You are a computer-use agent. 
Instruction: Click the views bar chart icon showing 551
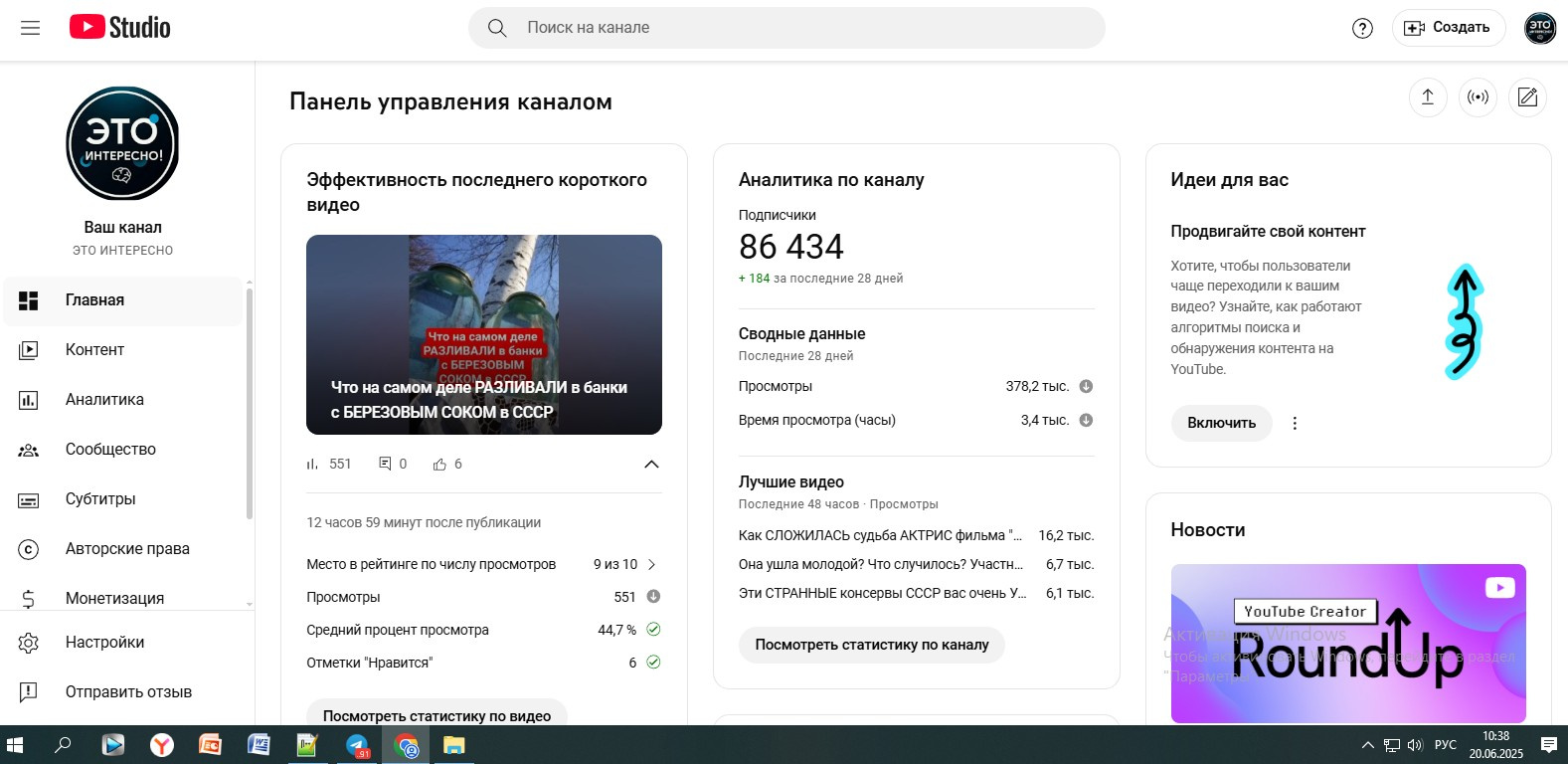312,464
